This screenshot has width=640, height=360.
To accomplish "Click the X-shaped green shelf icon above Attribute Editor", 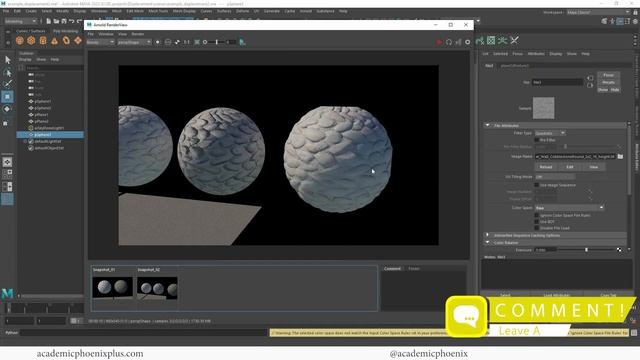I will coord(514,40).
